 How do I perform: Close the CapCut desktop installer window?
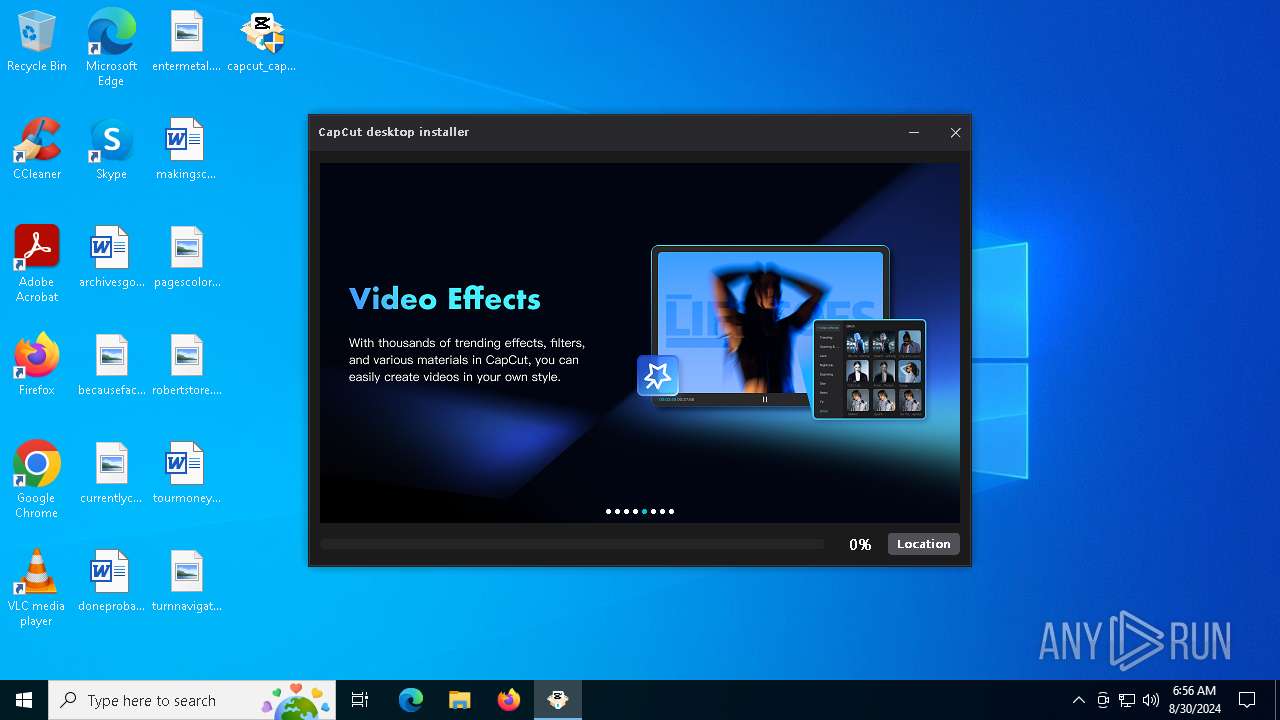(x=955, y=132)
